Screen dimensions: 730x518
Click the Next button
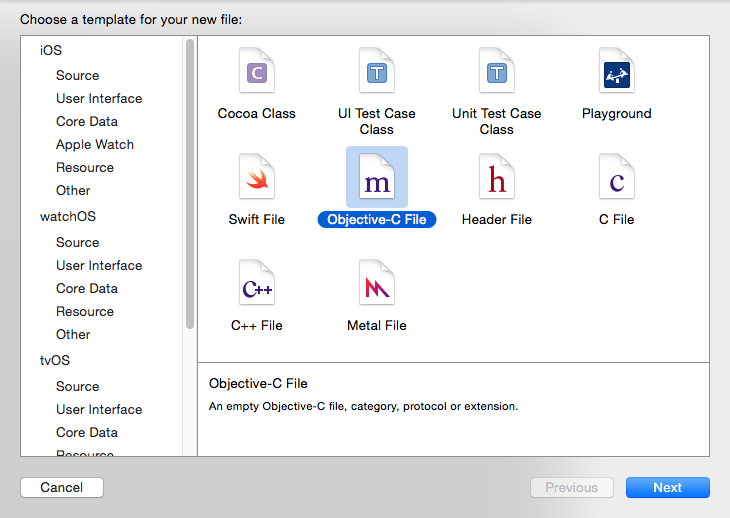pos(668,487)
